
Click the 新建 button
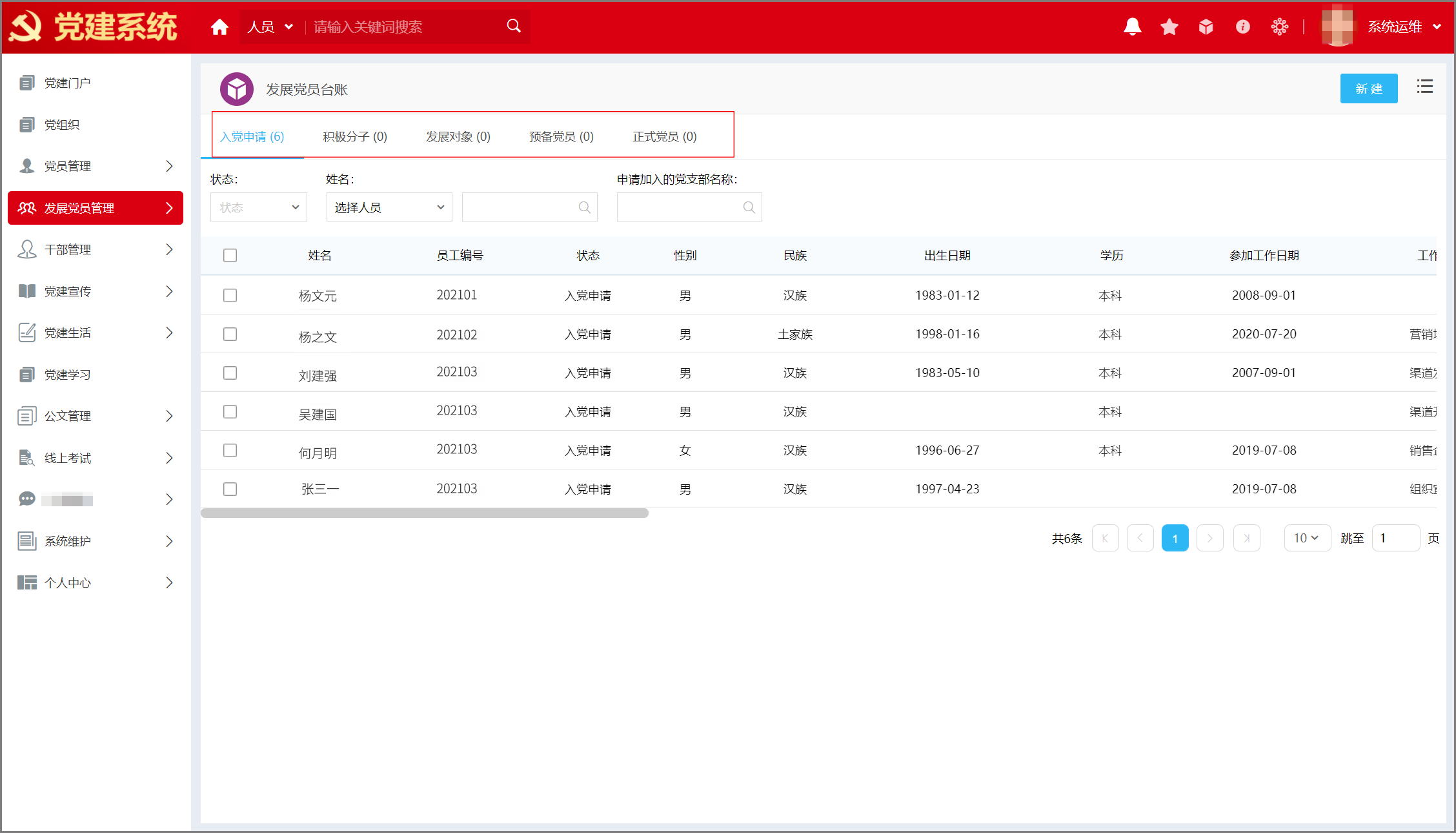(1369, 88)
